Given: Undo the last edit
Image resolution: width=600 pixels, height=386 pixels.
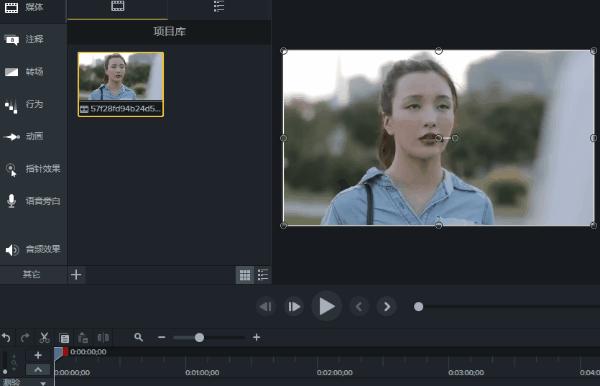Looking at the screenshot, I should point(6,337).
